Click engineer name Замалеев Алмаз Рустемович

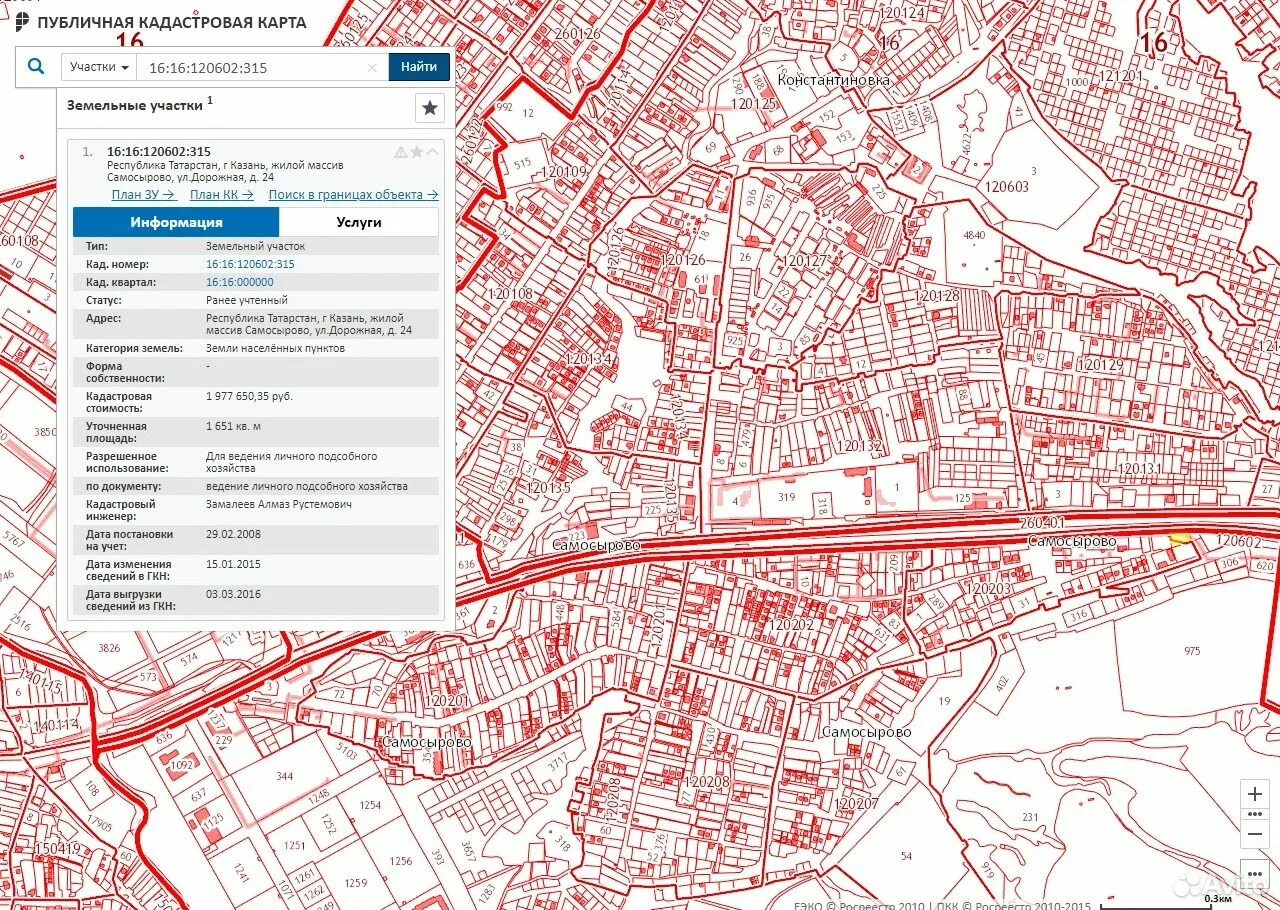pos(279,504)
